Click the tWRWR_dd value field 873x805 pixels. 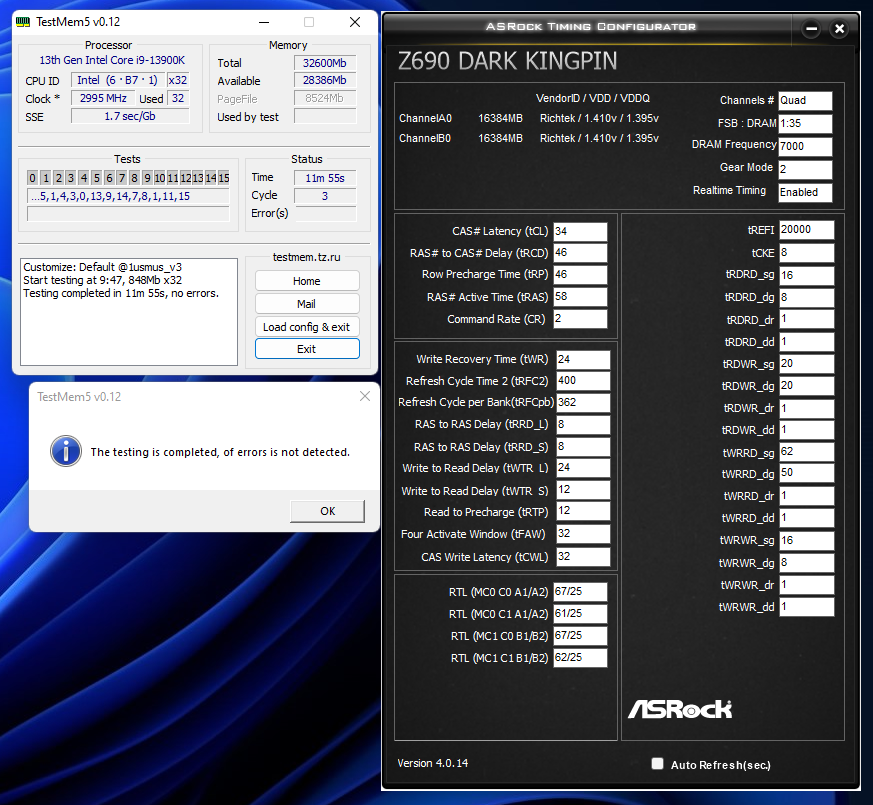(806, 607)
